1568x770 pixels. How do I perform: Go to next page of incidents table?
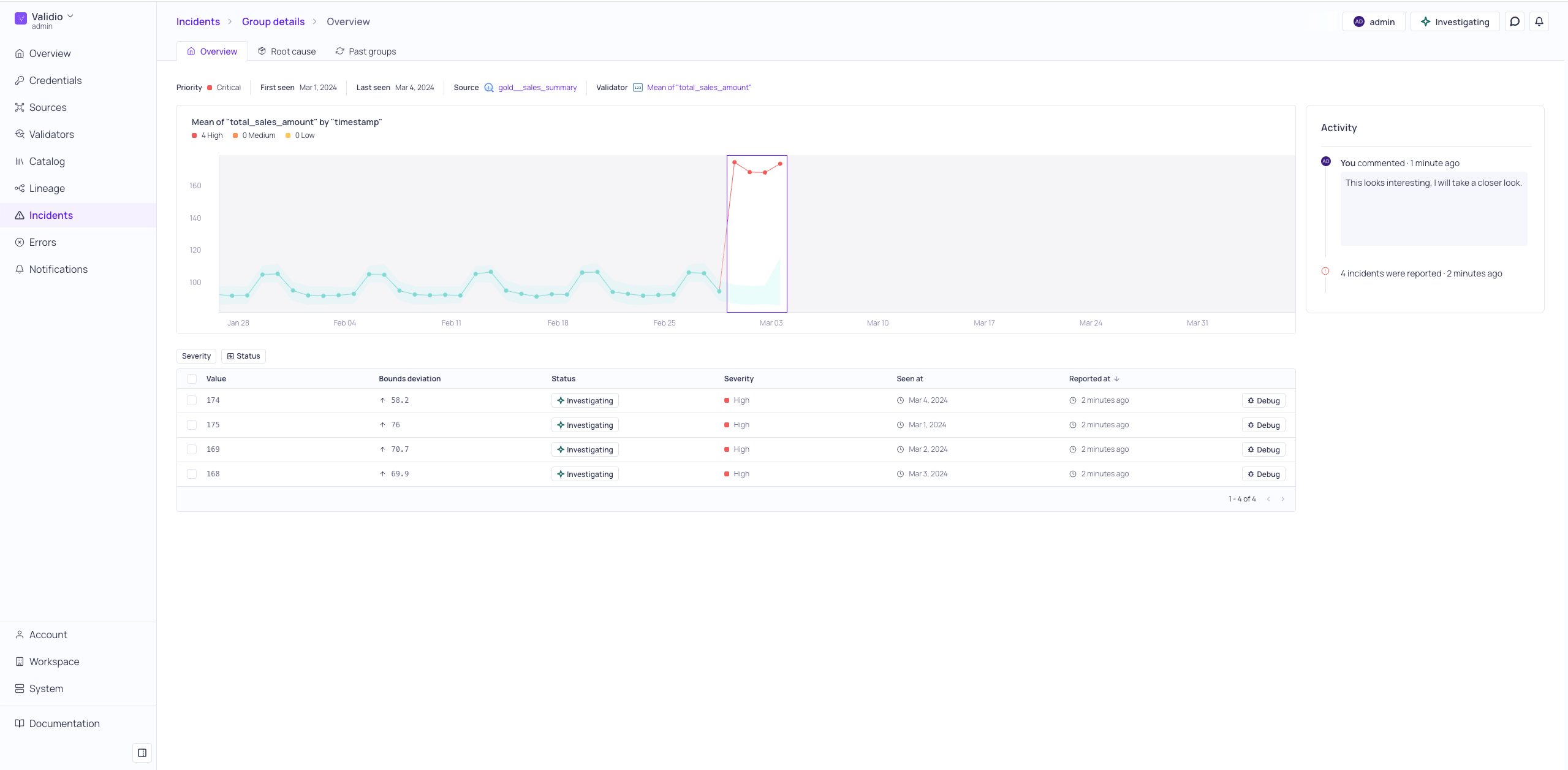pyautogui.click(x=1283, y=499)
